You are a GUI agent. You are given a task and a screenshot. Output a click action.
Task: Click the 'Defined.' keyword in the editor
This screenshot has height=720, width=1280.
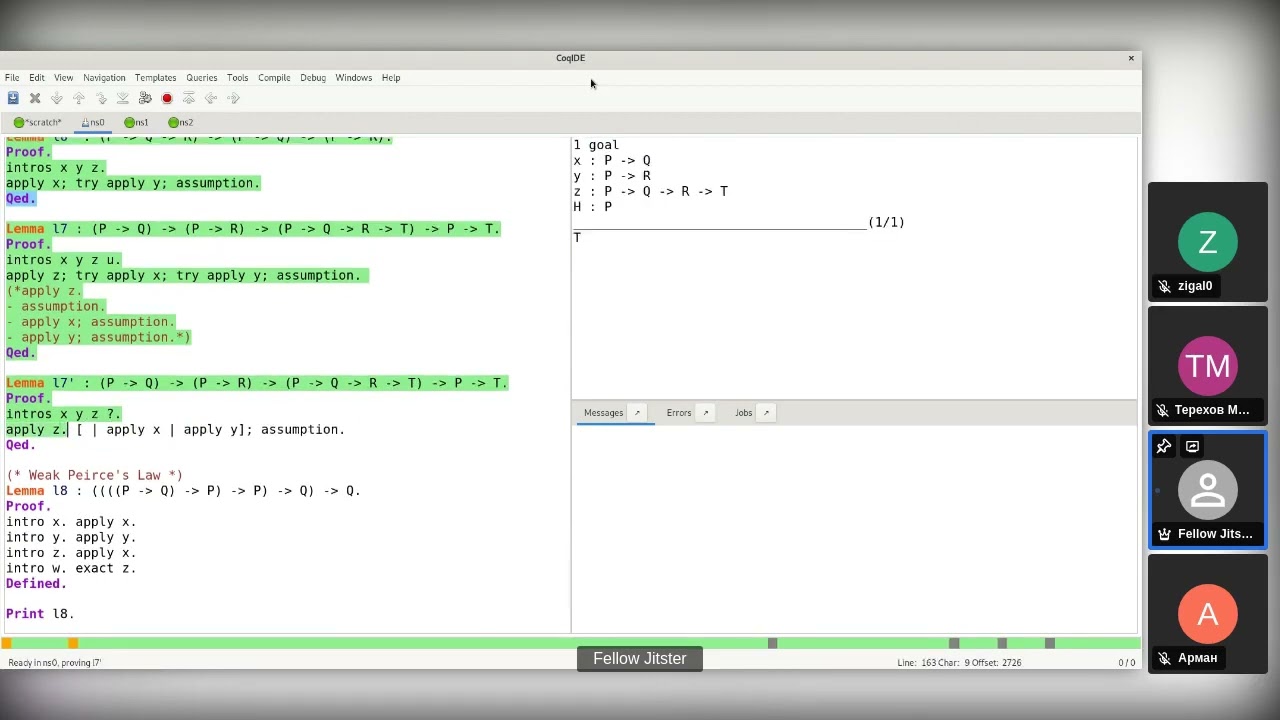[x=36, y=584]
